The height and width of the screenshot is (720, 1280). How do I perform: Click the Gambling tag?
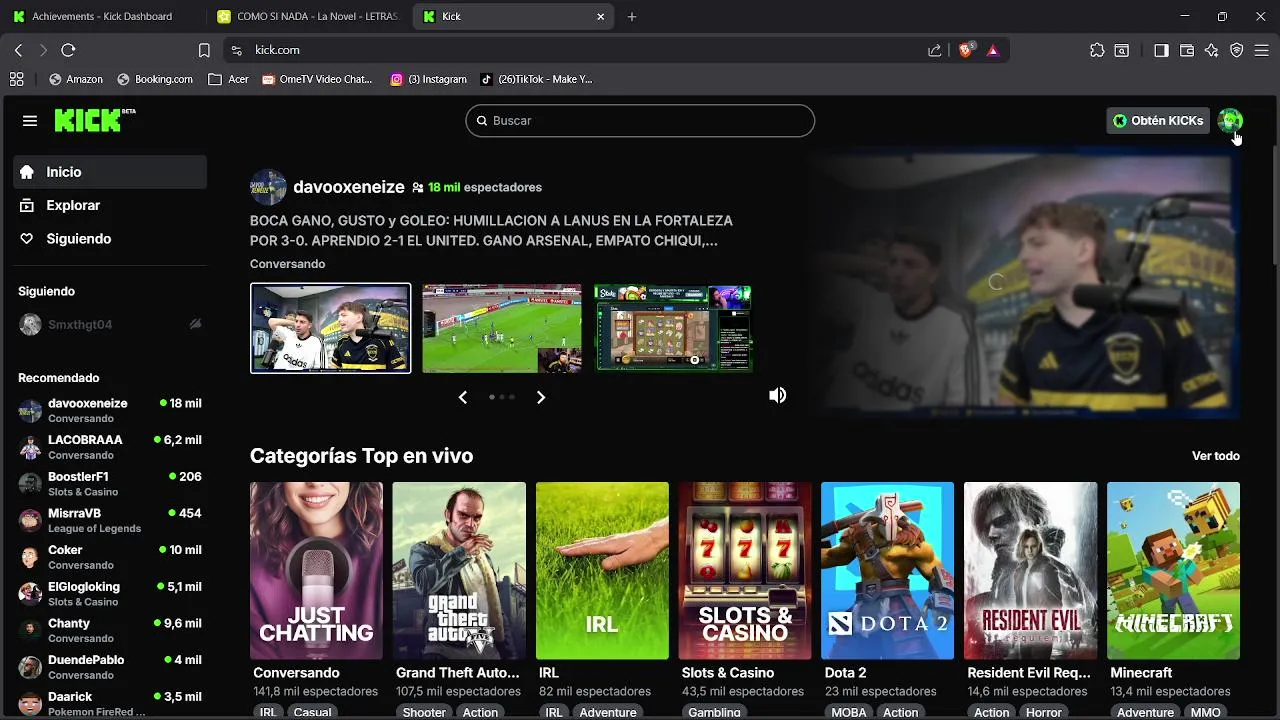[x=714, y=712]
